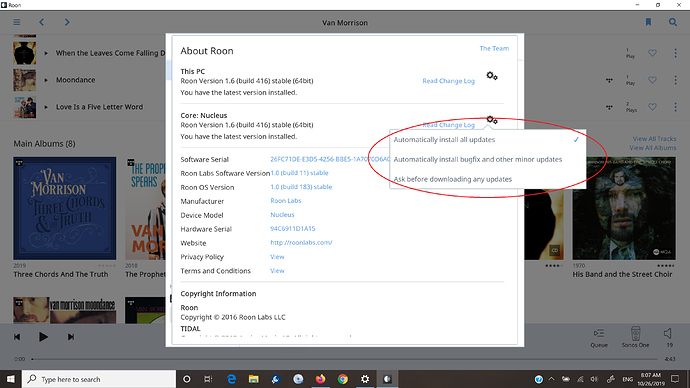Viewport: 690px width, 388px height.
Task: Seek on the playback progress bar
Action: 345,359
